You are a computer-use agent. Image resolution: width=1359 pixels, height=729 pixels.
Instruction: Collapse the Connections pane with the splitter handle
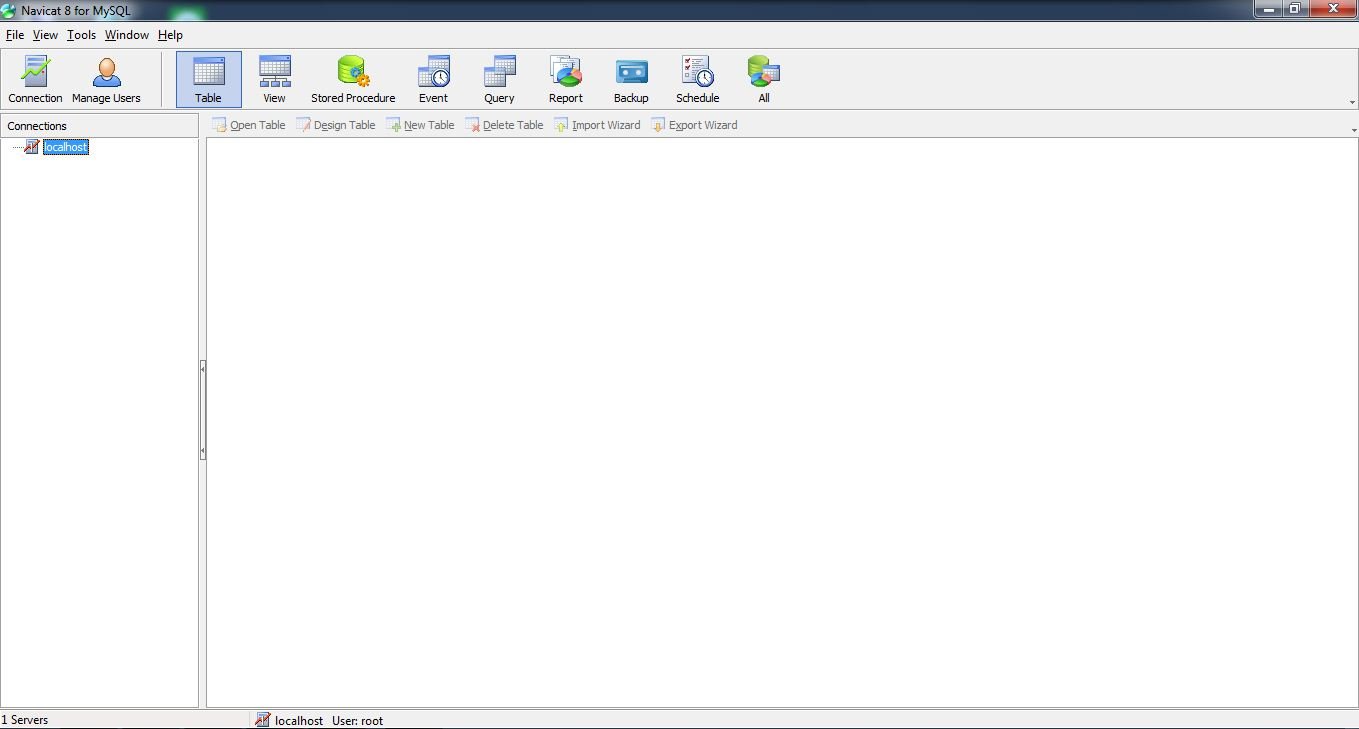click(202, 410)
